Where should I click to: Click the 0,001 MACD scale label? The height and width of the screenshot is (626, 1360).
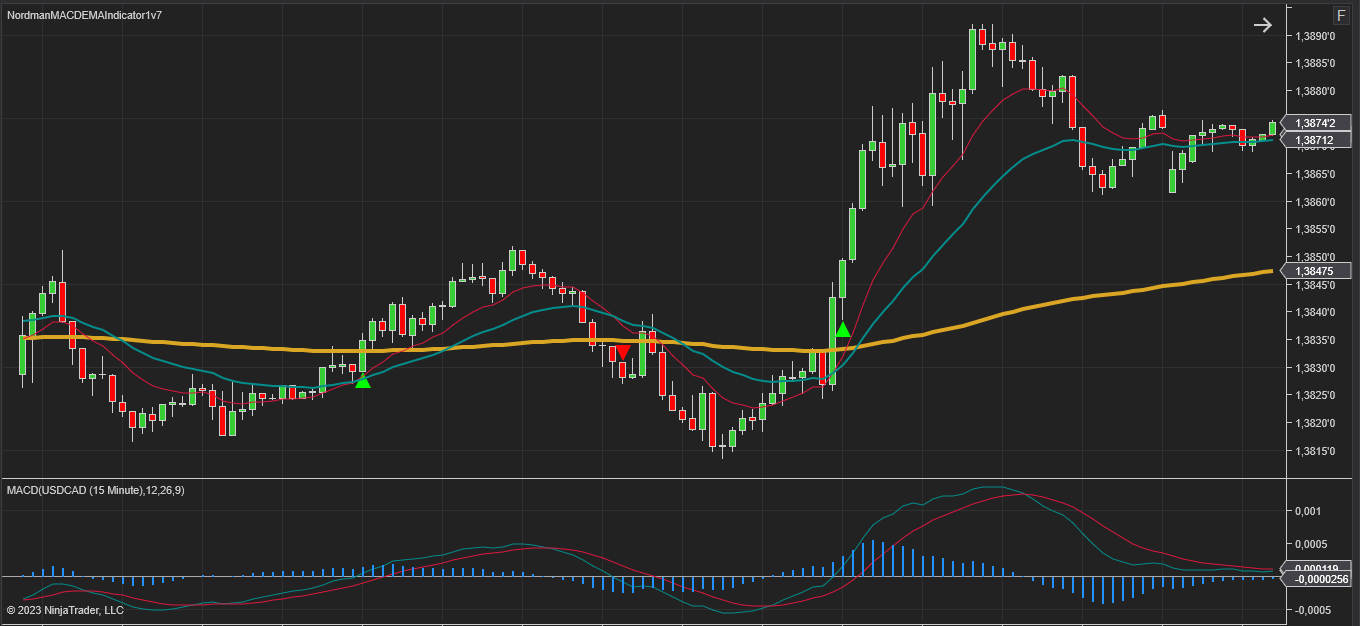click(1307, 511)
